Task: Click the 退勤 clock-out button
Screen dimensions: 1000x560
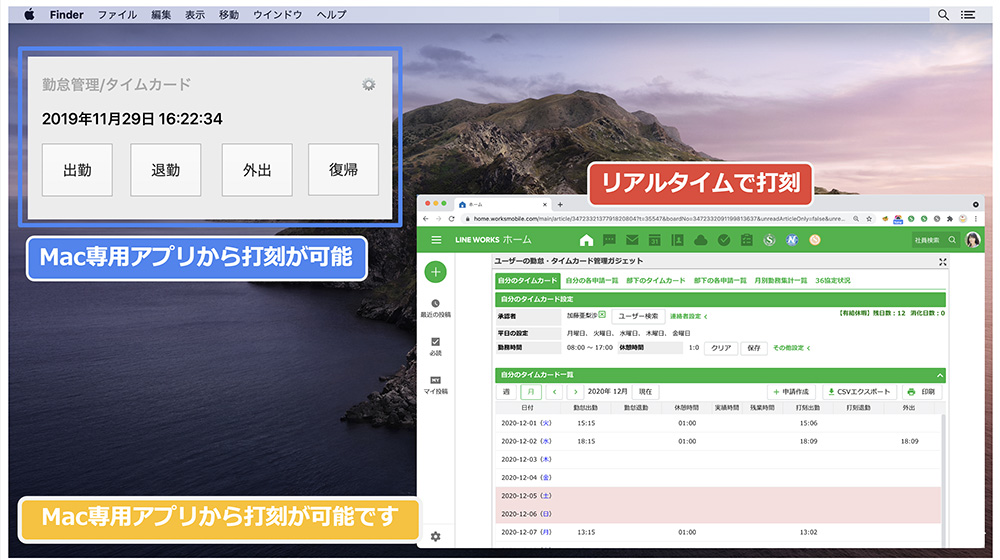Action: click(x=166, y=170)
